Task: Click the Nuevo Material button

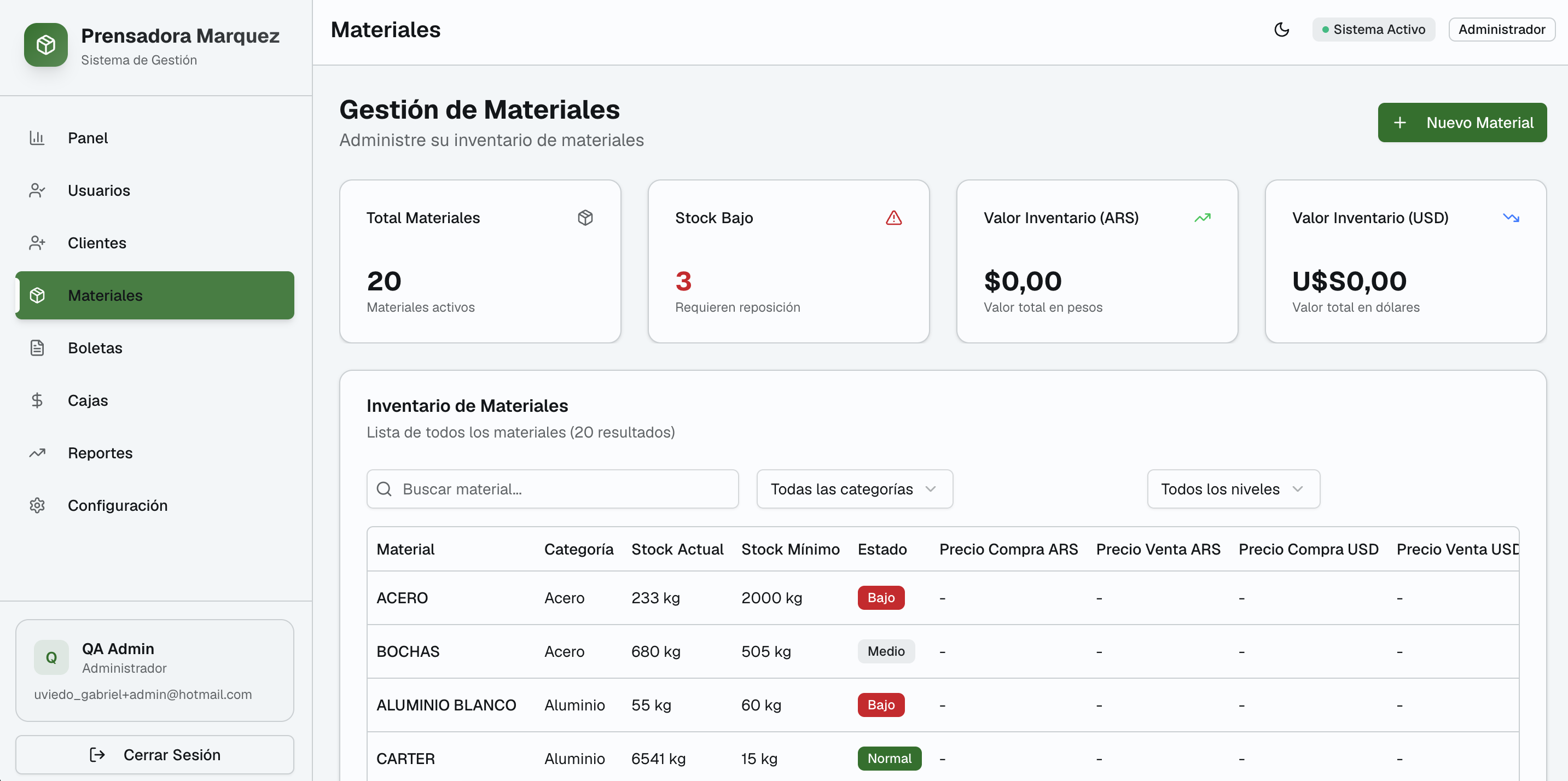Action: coord(1462,123)
